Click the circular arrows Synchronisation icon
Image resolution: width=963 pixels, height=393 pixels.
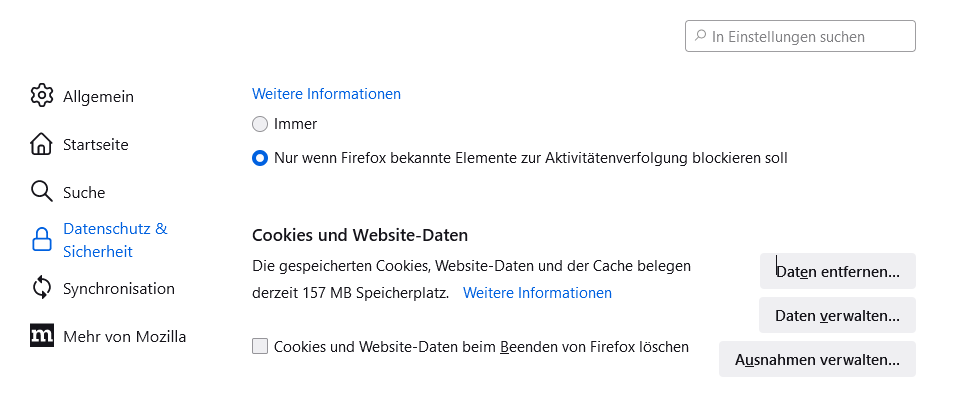click(41, 288)
